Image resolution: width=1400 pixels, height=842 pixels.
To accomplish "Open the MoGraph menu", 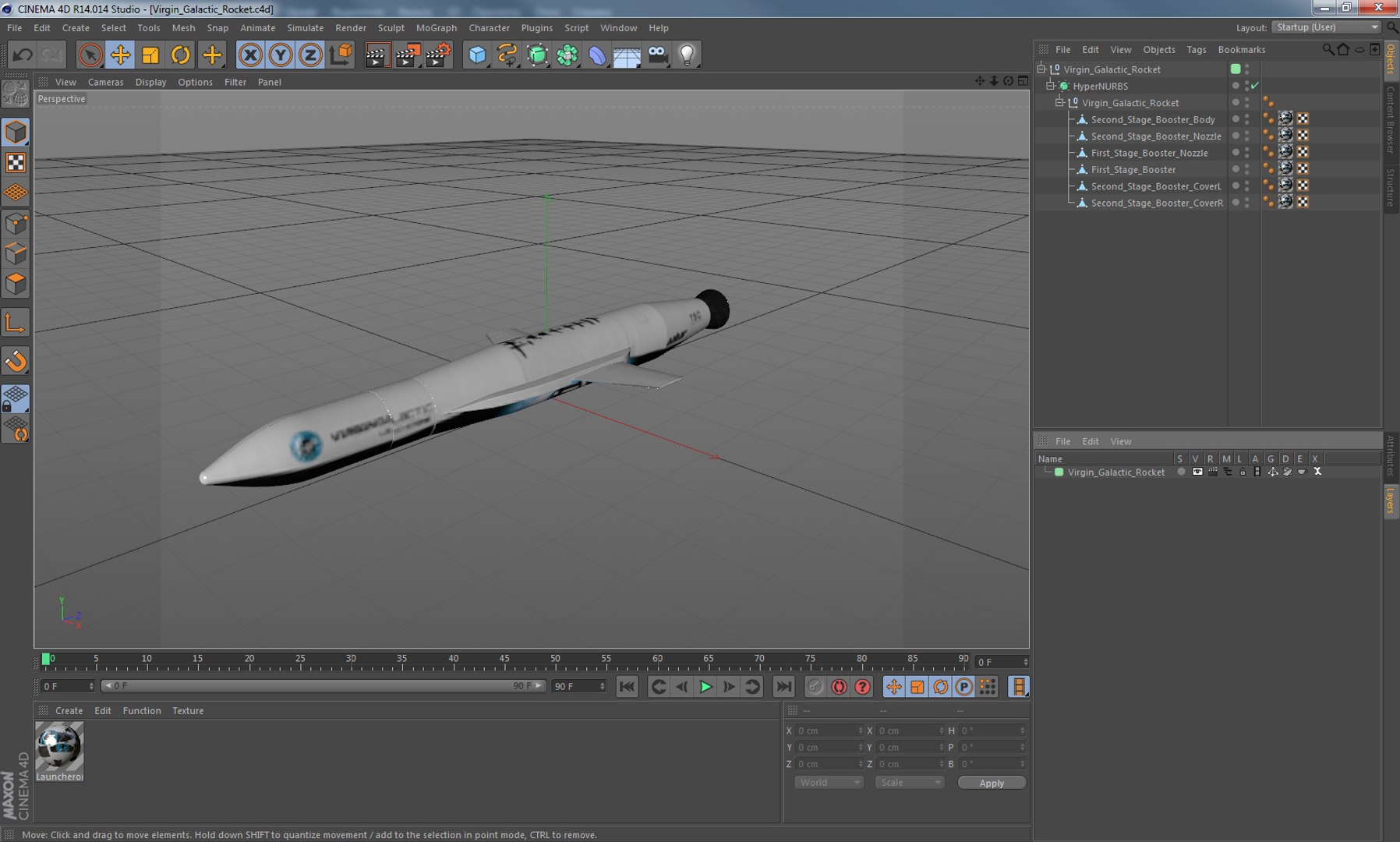I will 437,27.
